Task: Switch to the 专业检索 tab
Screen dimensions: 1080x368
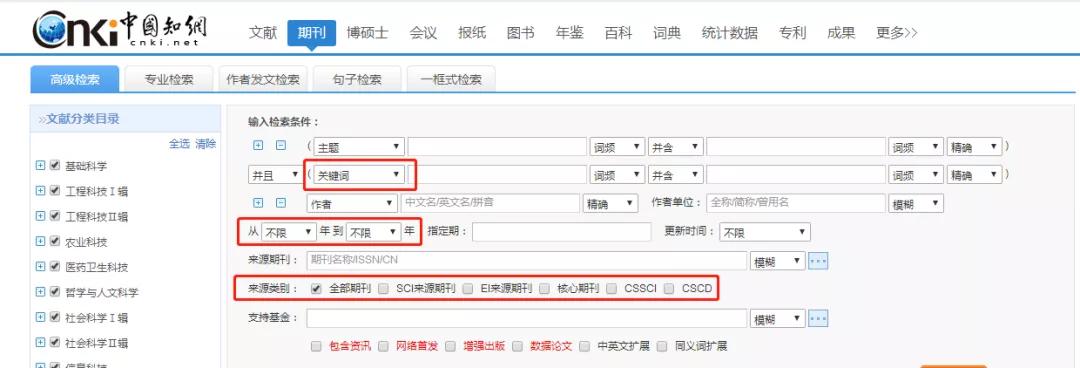Action: click(x=169, y=79)
